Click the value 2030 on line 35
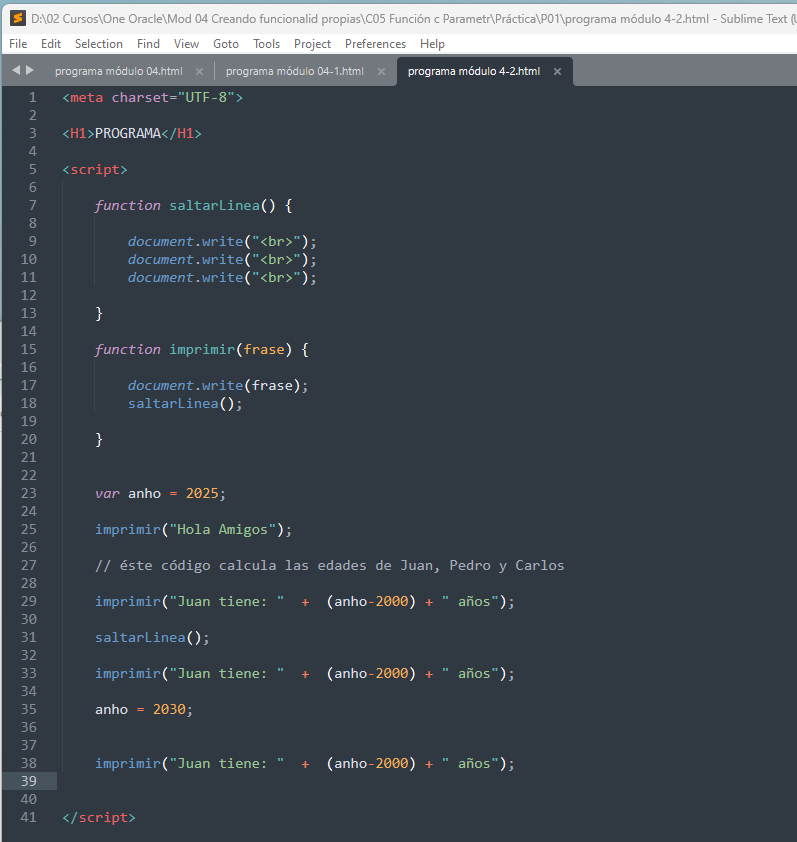This screenshot has width=797, height=842. (x=169, y=709)
